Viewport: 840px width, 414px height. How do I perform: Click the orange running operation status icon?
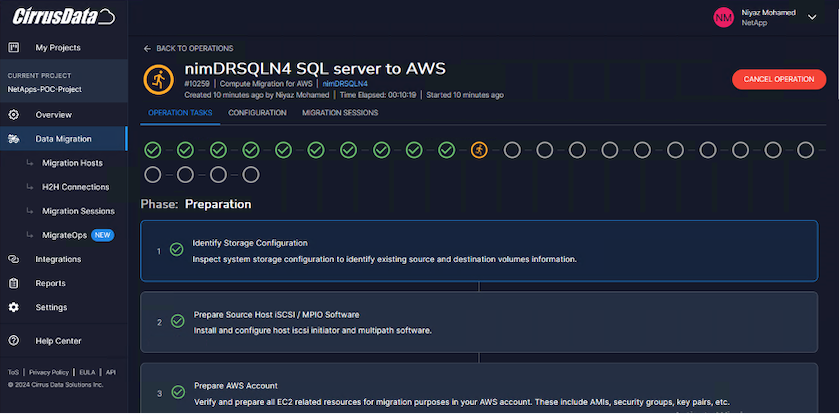[158, 78]
